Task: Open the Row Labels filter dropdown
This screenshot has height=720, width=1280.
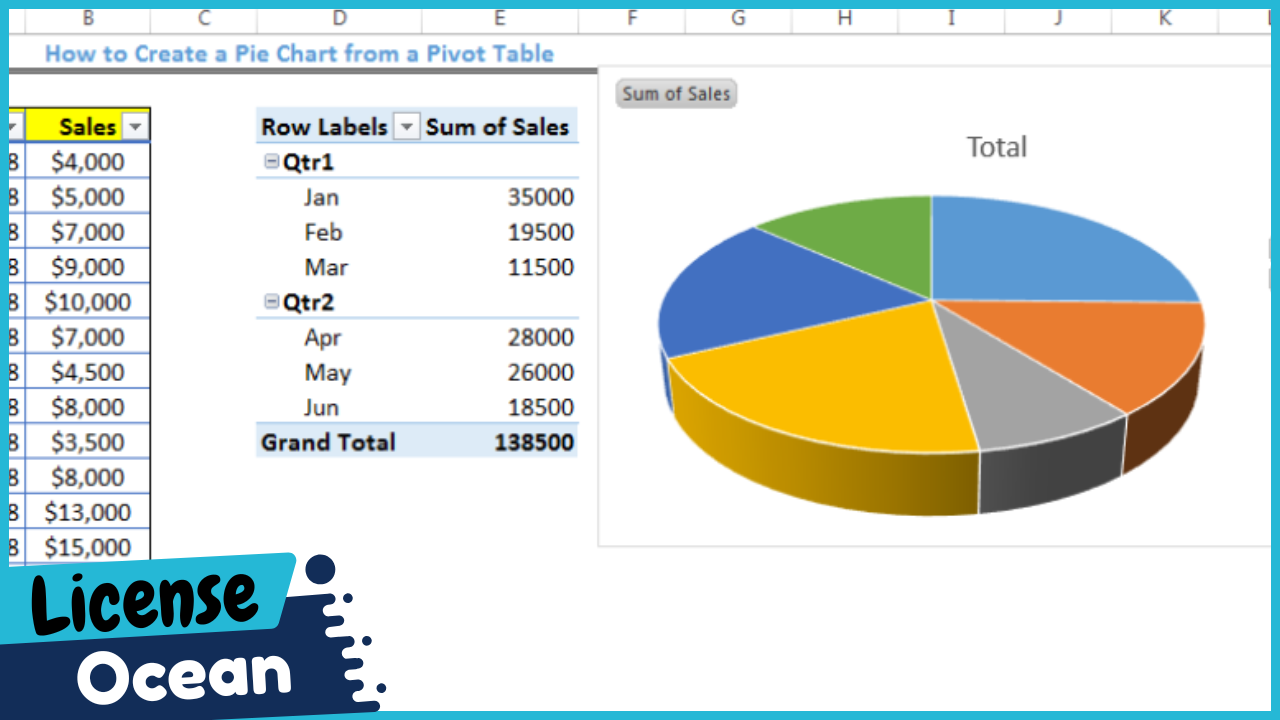Action: pyautogui.click(x=406, y=126)
